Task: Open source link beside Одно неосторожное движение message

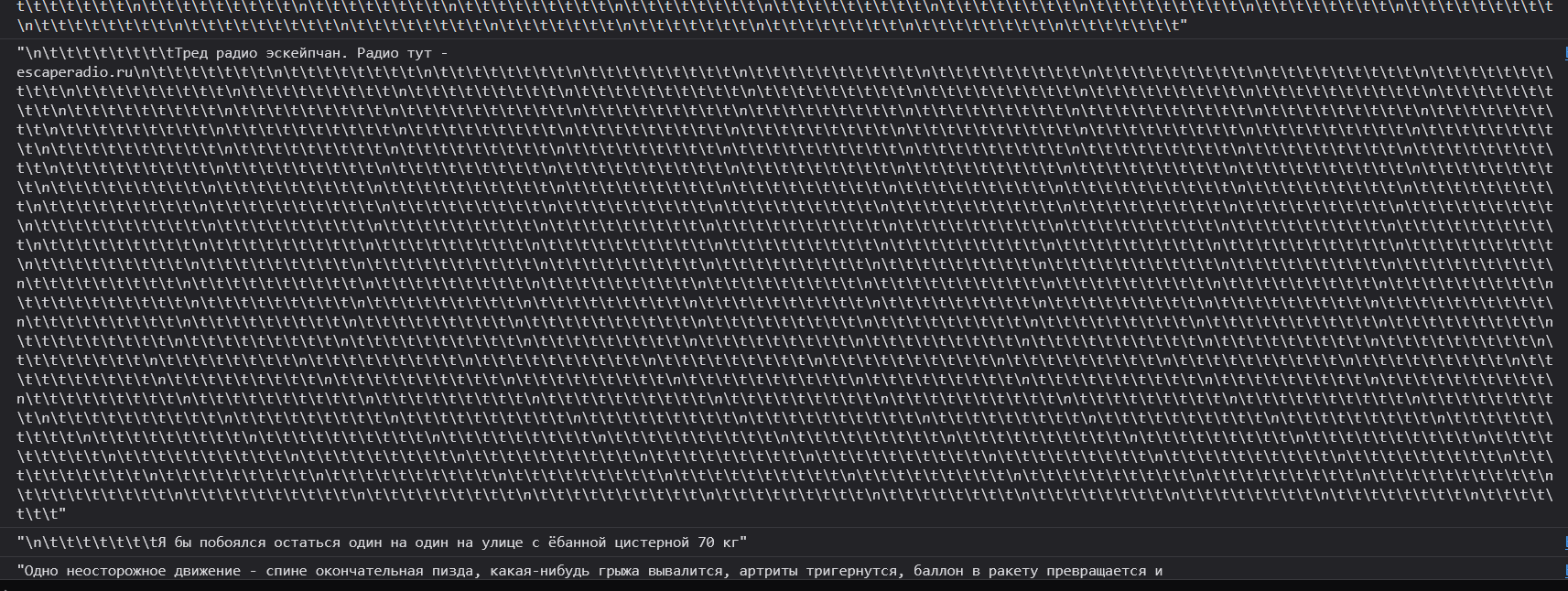Action: [x=1565, y=571]
